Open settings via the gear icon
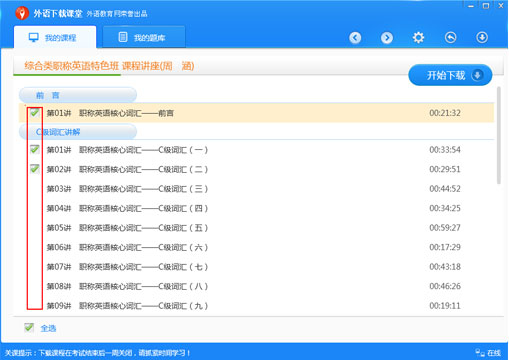The width and height of the screenshot is (509, 360). (x=418, y=38)
